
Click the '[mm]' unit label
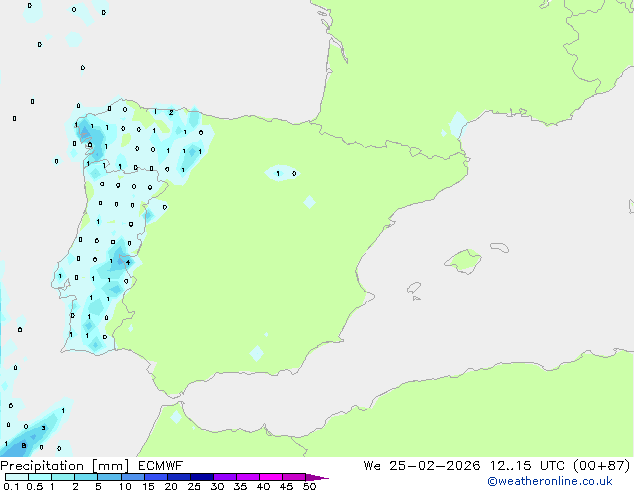pyautogui.click(x=110, y=466)
